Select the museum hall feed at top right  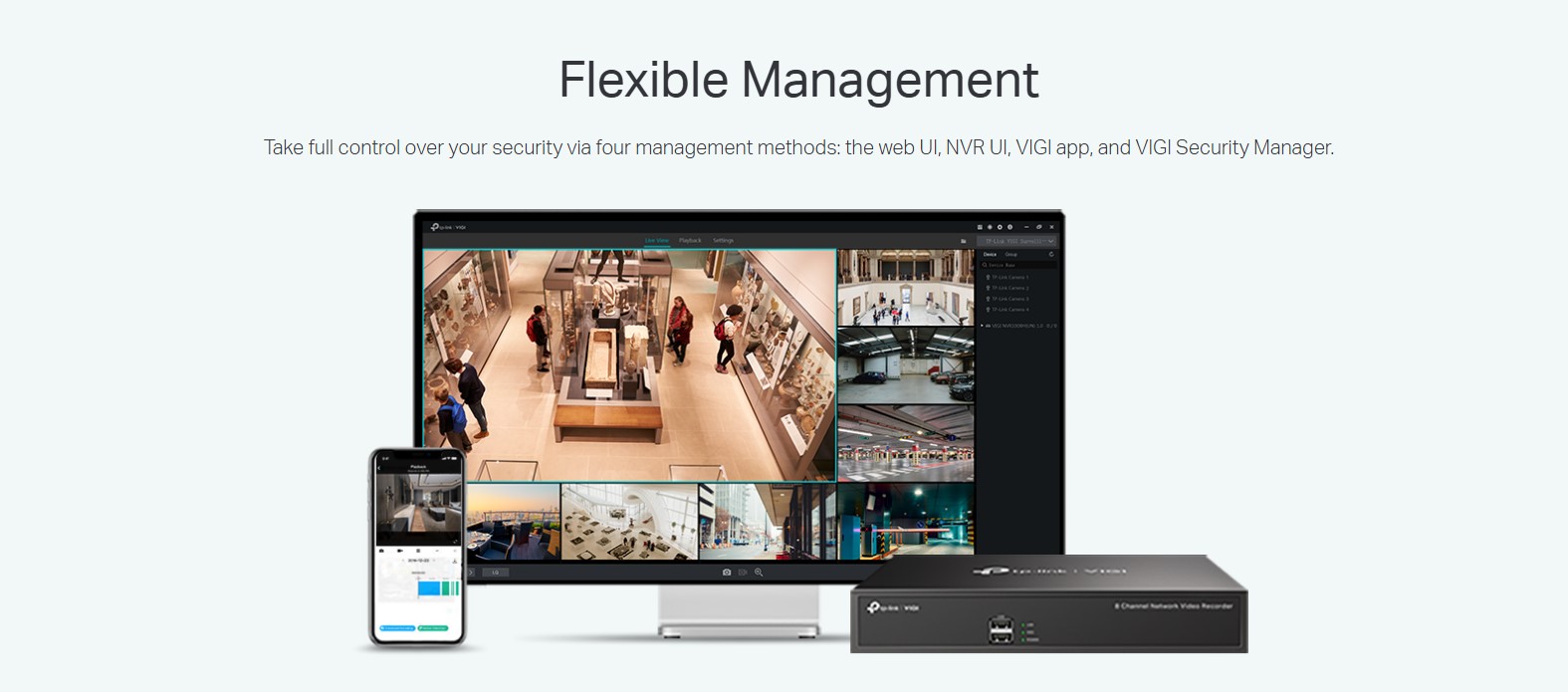click(905, 288)
